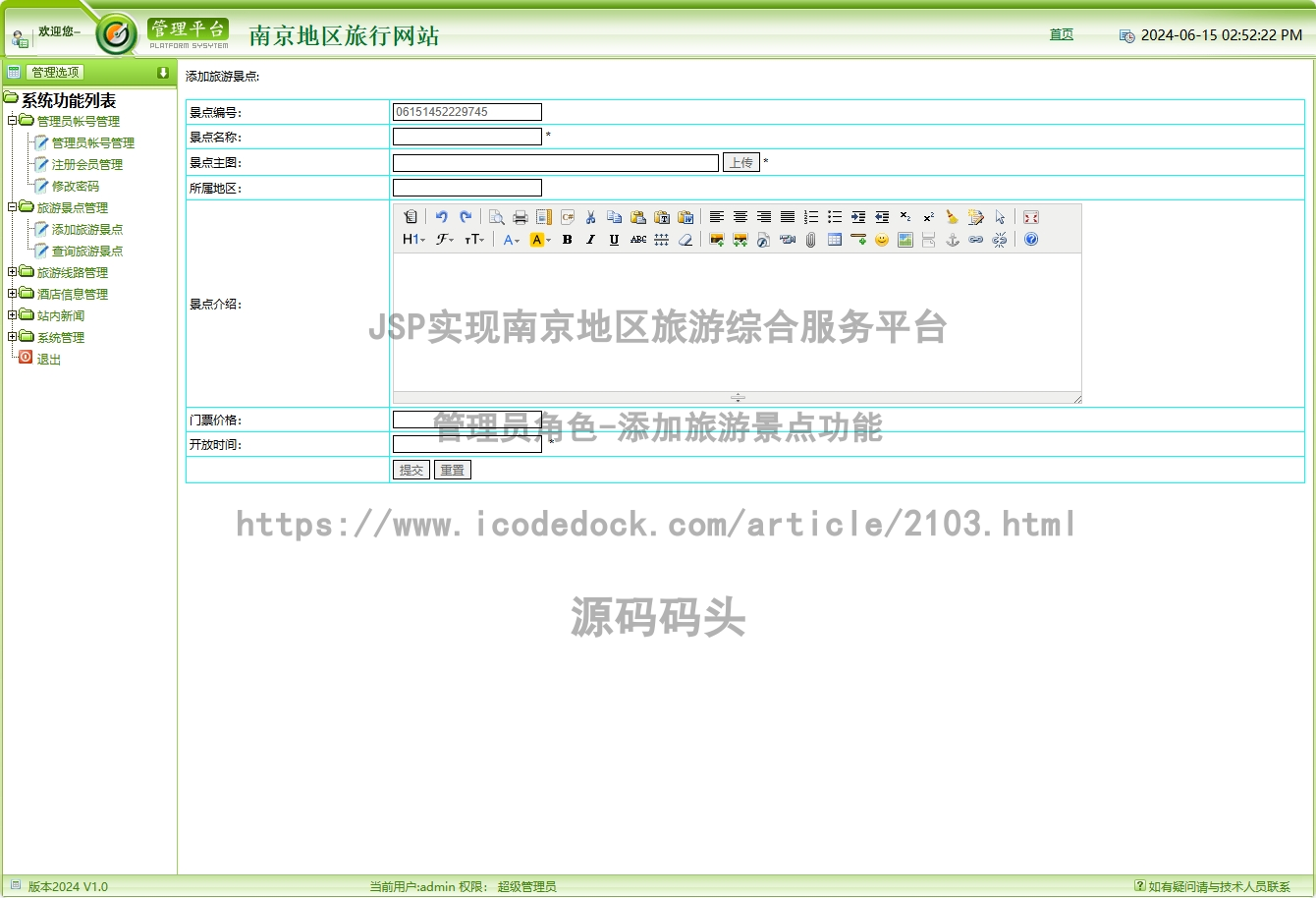Remove formatting with eraser icon

pyautogui.click(x=685, y=240)
